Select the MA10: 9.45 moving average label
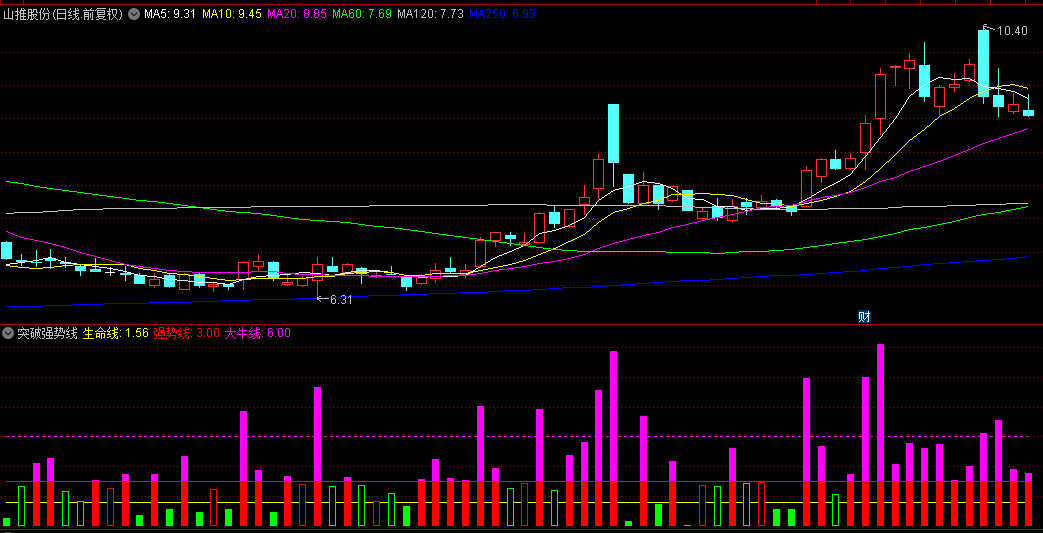The height and width of the screenshot is (533, 1043). (231, 14)
